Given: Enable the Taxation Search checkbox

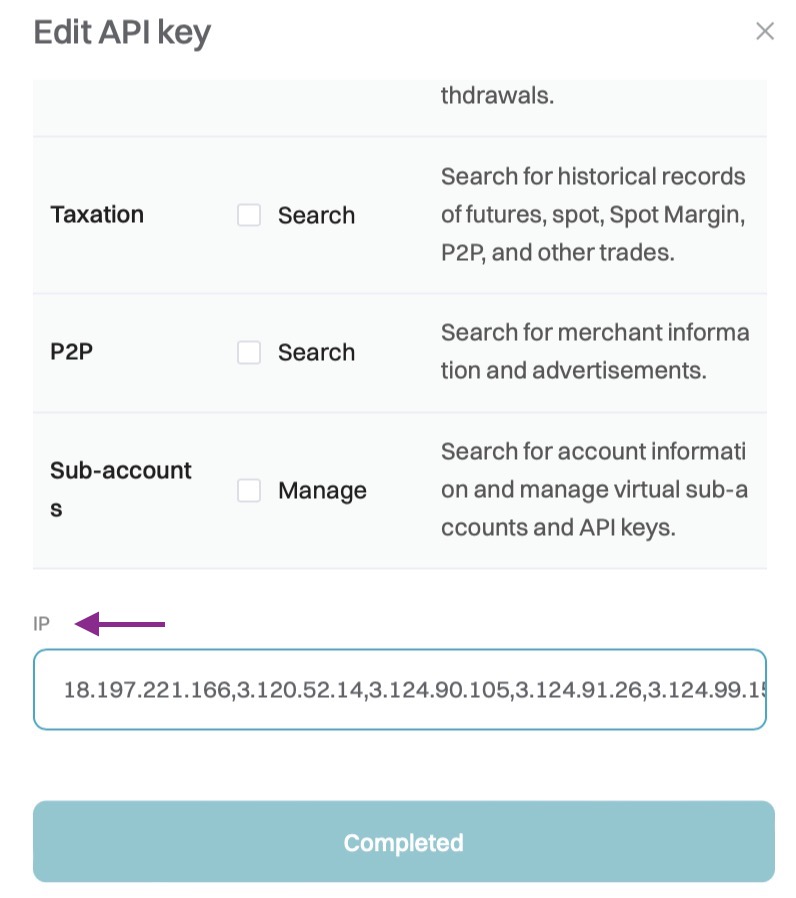Looking at the screenshot, I should click(x=249, y=215).
